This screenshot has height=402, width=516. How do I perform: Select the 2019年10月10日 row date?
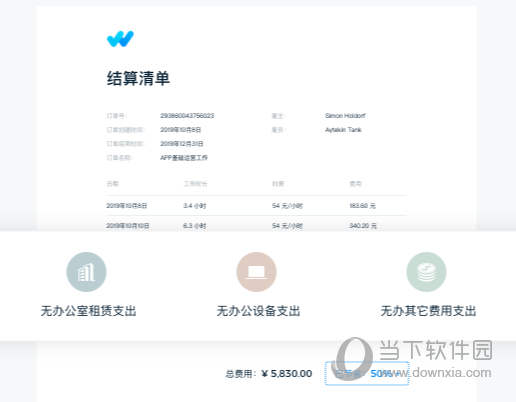pos(128,226)
